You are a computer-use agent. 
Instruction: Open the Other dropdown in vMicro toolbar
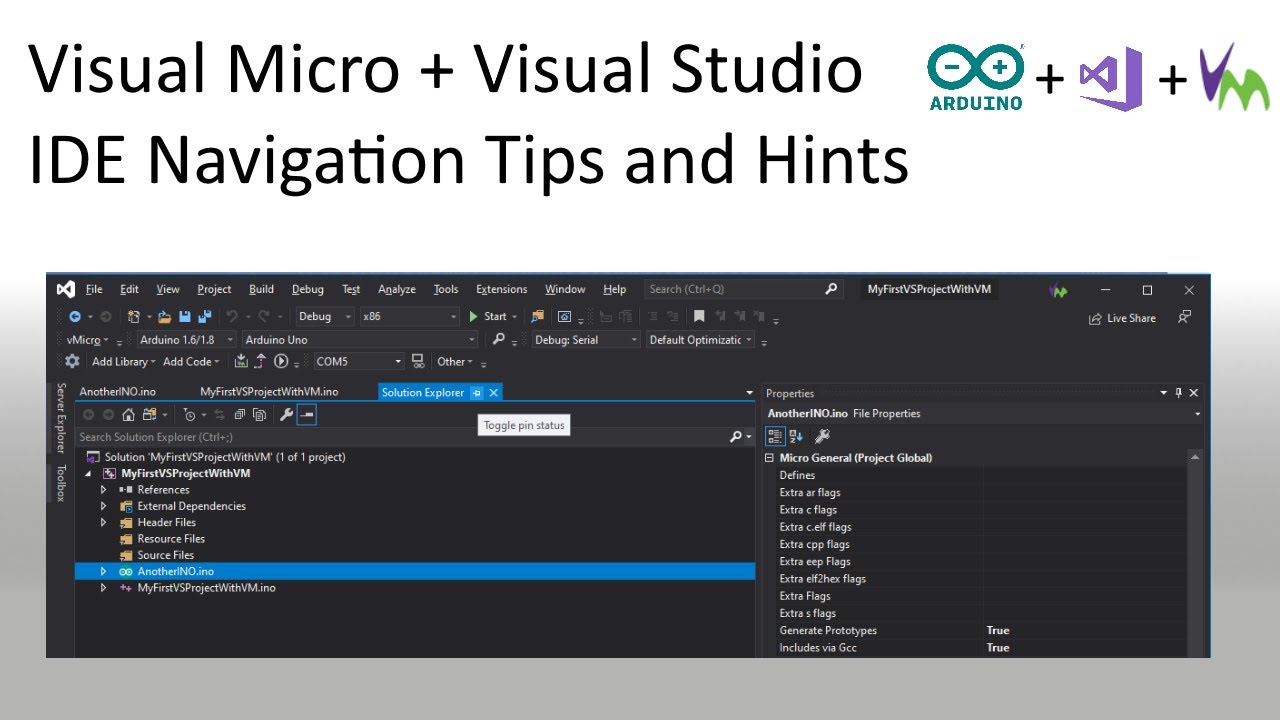click(455, 362)
